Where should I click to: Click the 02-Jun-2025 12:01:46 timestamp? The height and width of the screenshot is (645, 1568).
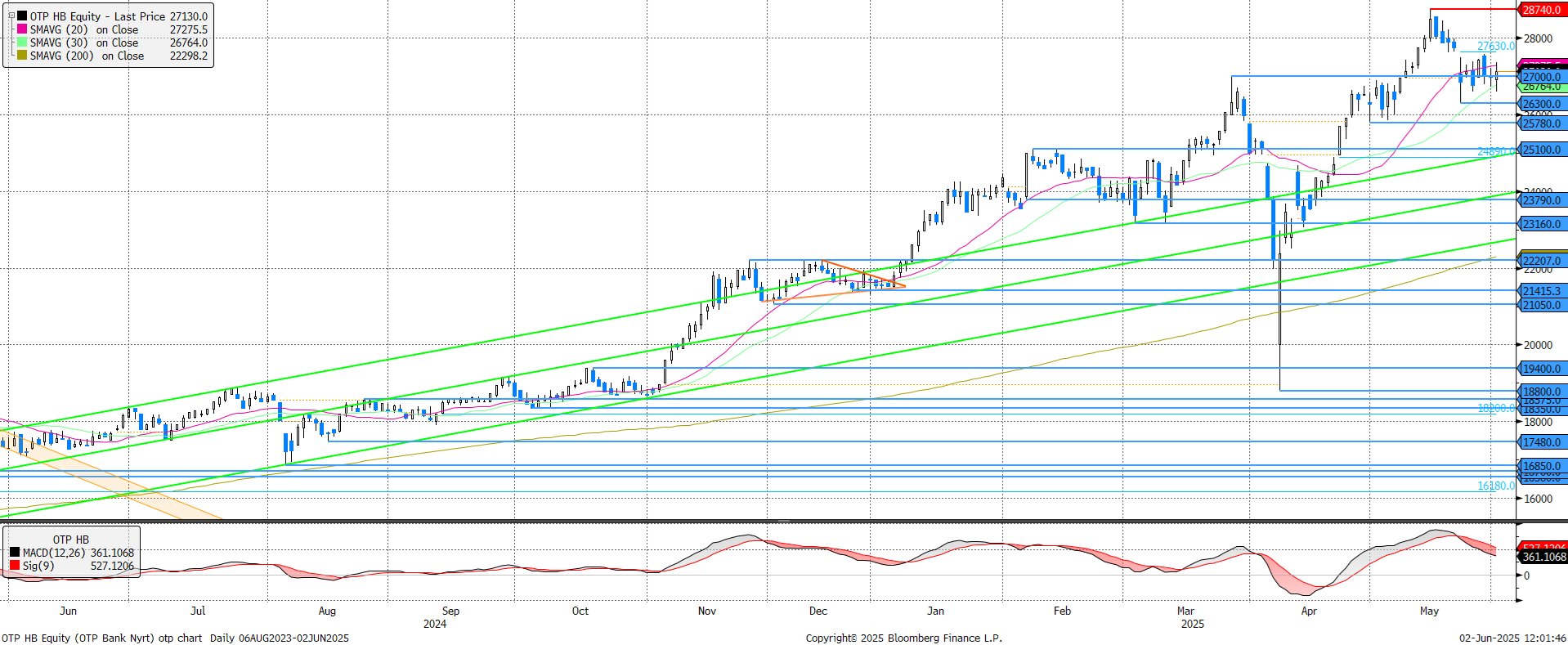1513,638
